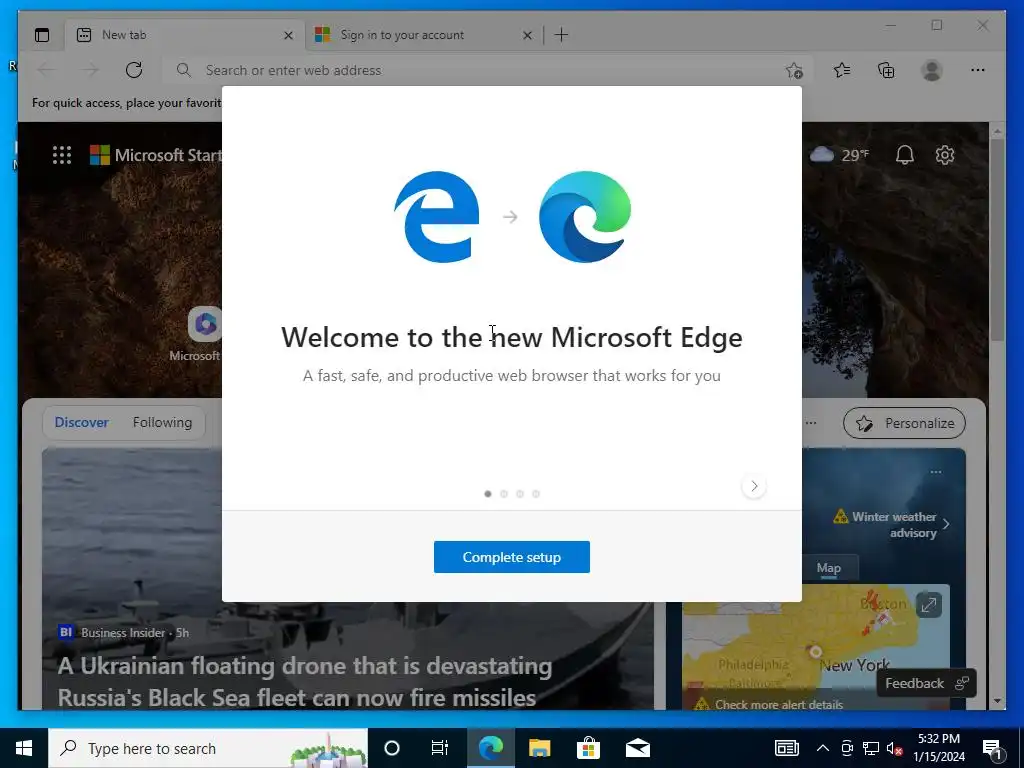Open Microsoft Store from the taskbar
Screen dimensions: 1024x768
pyautogui.click(x=588, y=748)
